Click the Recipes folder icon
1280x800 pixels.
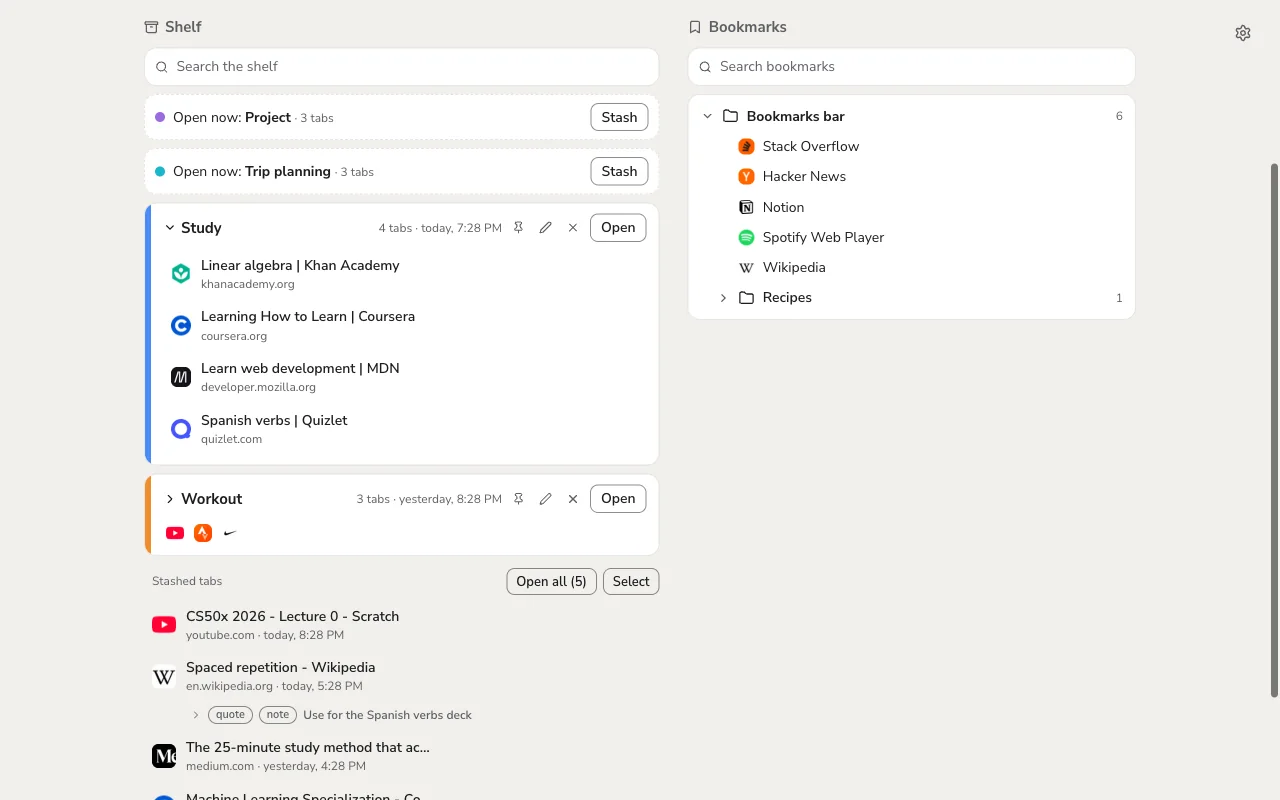click(x=746, y=297)
